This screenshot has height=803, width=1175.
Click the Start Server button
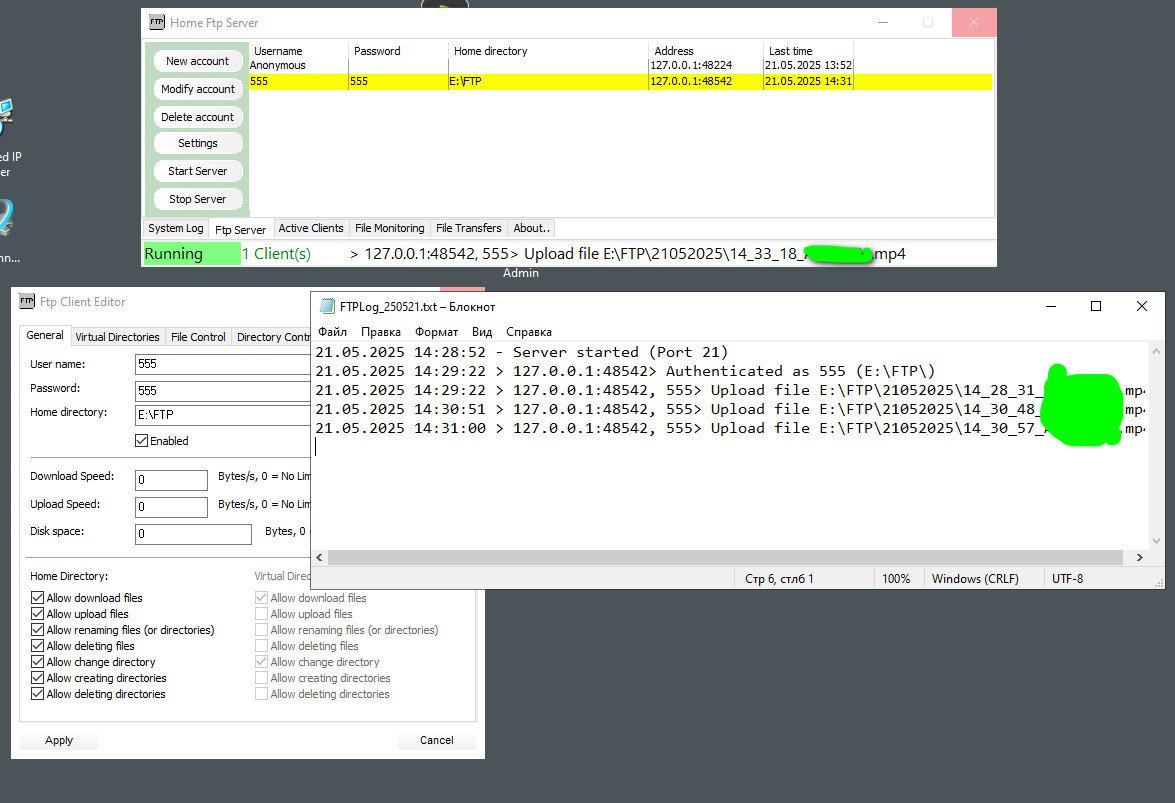[x=197, y=171]
